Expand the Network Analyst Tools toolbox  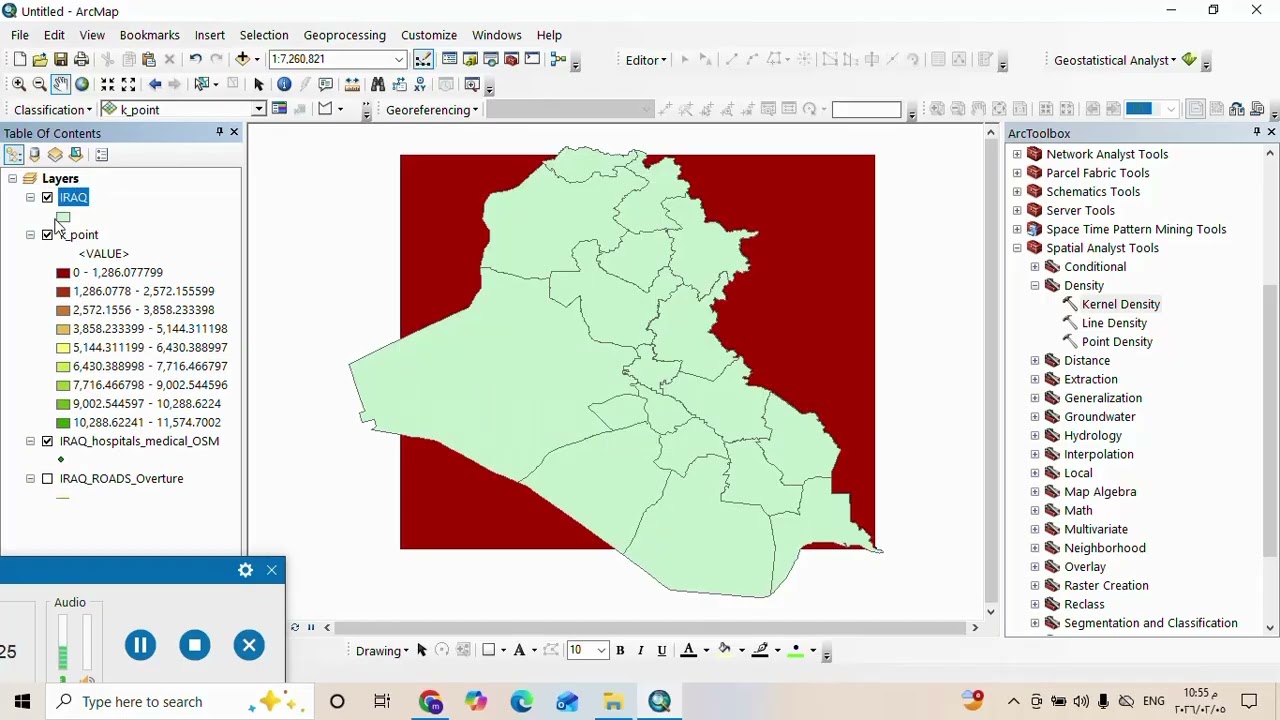click(1017, 154)
